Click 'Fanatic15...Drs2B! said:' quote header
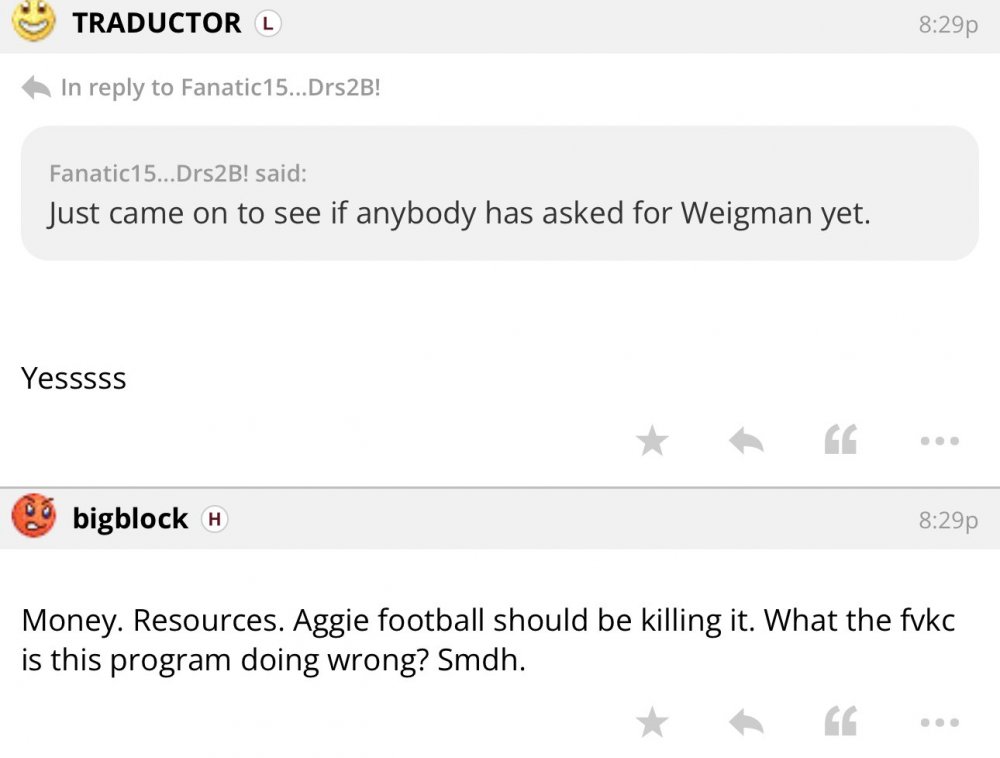This screenshot has height=758, width=1000. click(x=178, y=174)
